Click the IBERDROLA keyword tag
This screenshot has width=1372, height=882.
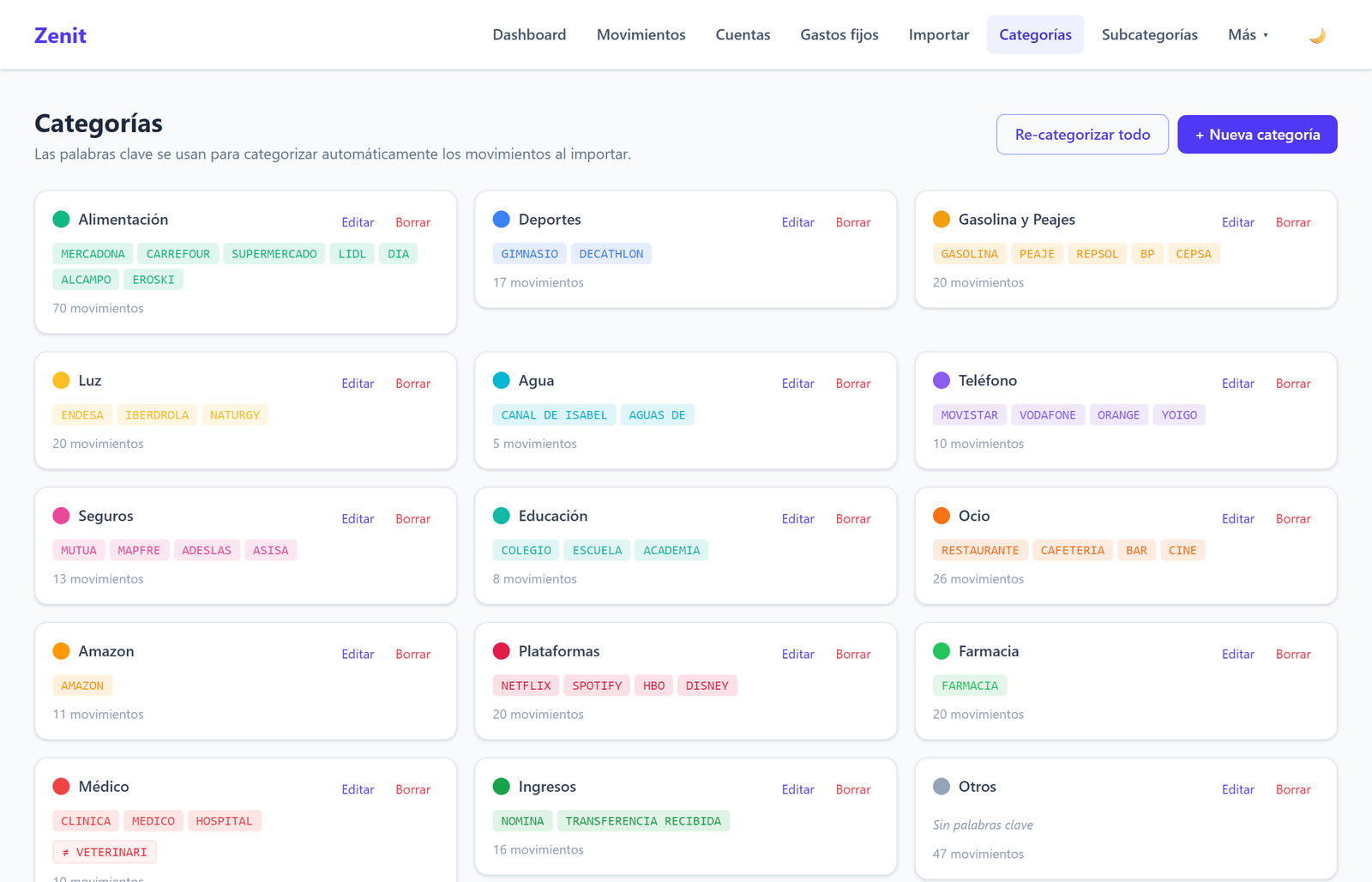click(157, 415)
